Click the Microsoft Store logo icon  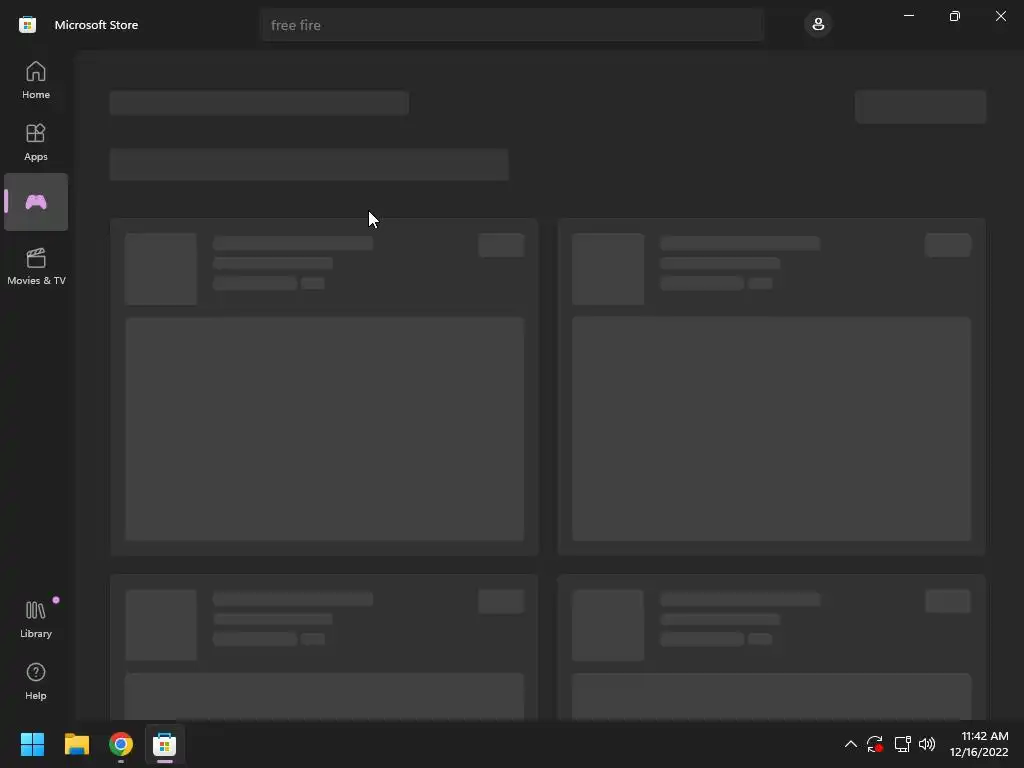point(27,25)
